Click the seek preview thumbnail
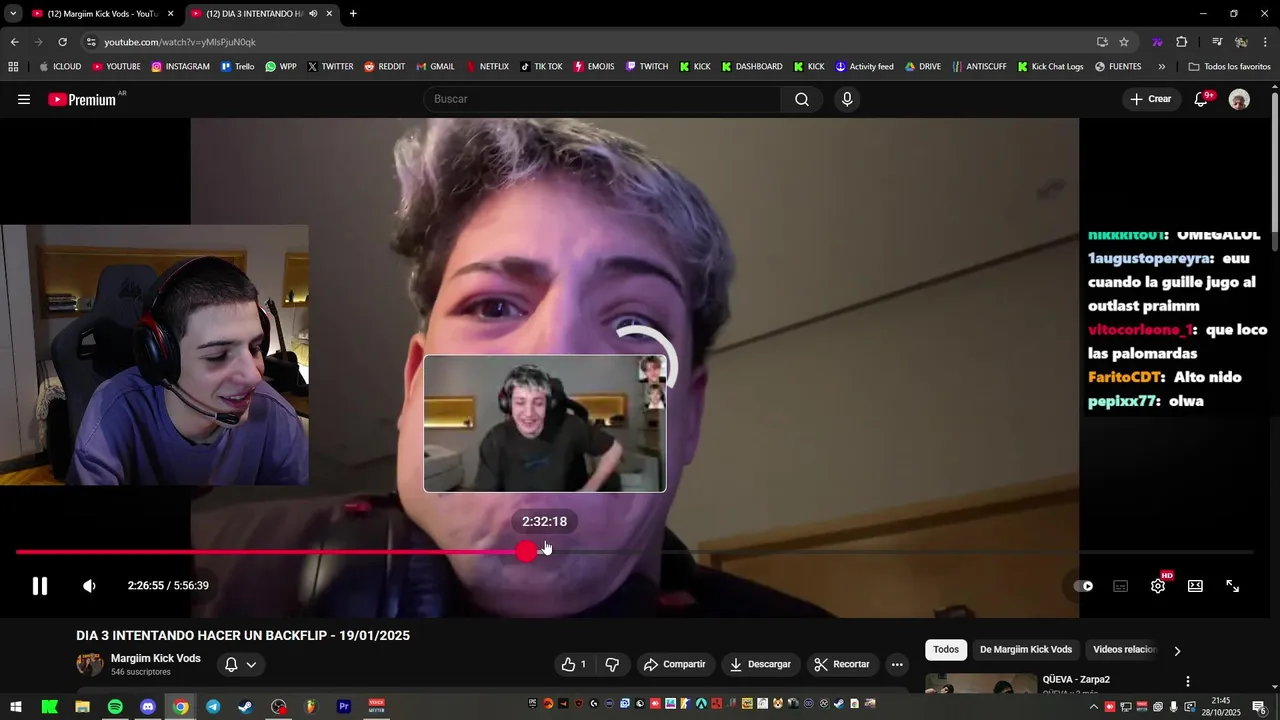Viewport: 1280px width, 720px height. point(545,423)
